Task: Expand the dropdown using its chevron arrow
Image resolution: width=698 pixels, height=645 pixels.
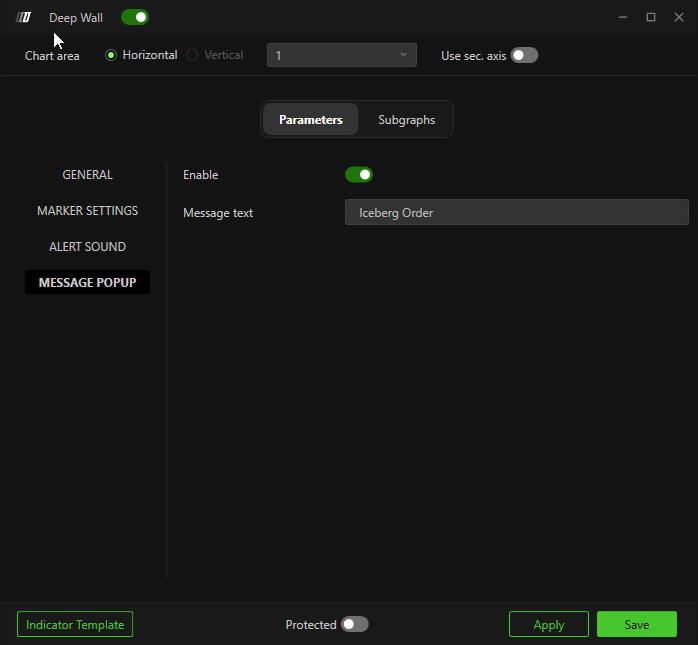Action: pos(404,55)
